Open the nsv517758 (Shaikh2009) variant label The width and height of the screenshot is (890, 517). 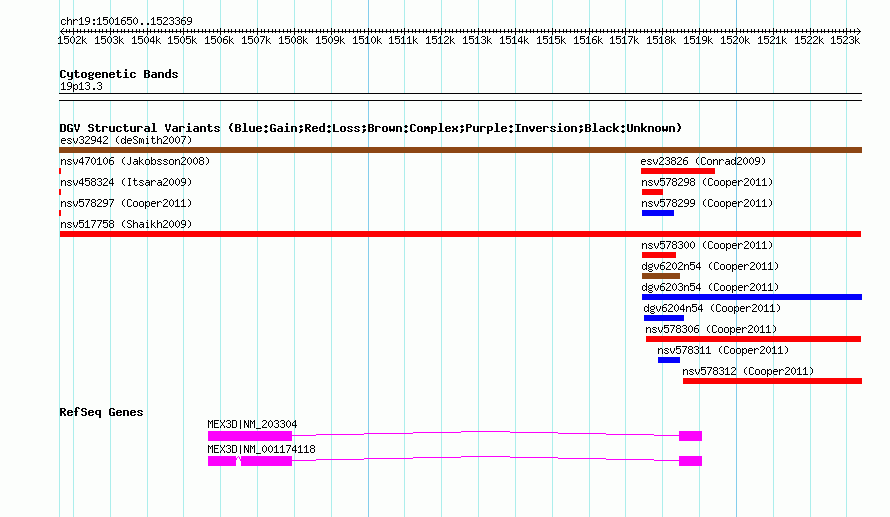coord(126,224)
